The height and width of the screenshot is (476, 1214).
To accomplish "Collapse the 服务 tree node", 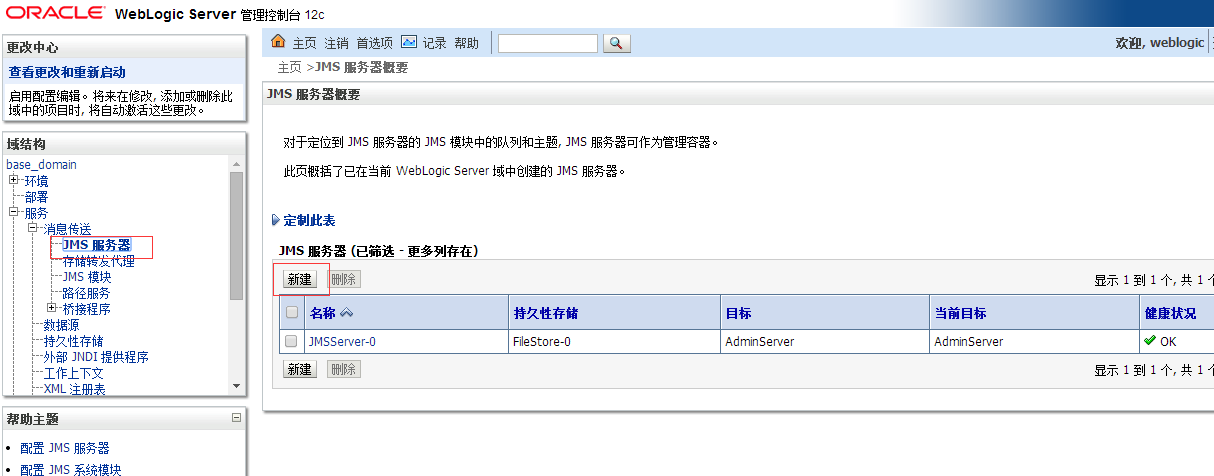I will tap(14, 212).
